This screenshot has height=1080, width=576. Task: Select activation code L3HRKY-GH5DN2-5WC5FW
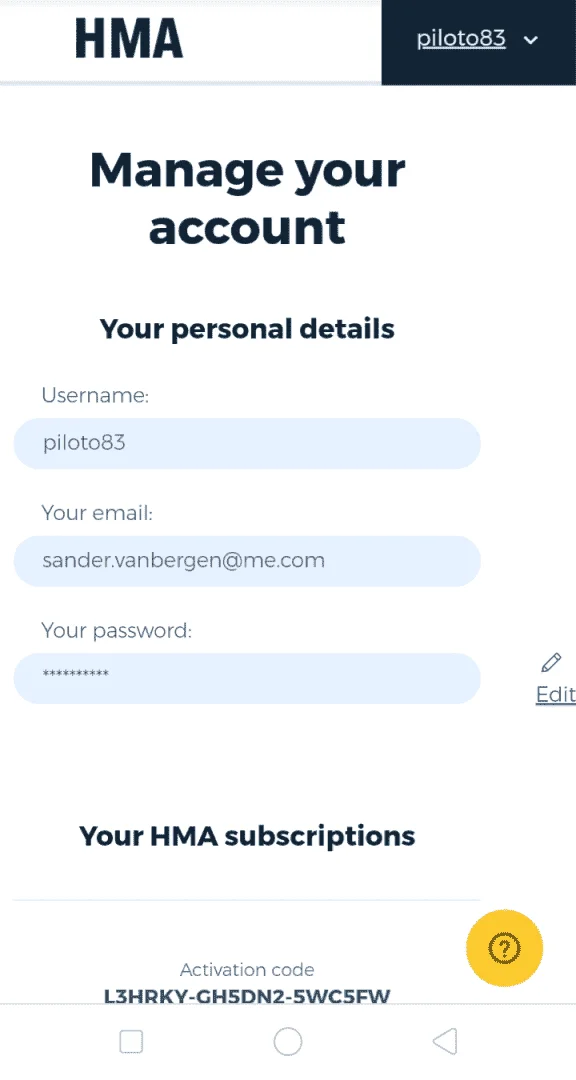click(x=247, y=995)
